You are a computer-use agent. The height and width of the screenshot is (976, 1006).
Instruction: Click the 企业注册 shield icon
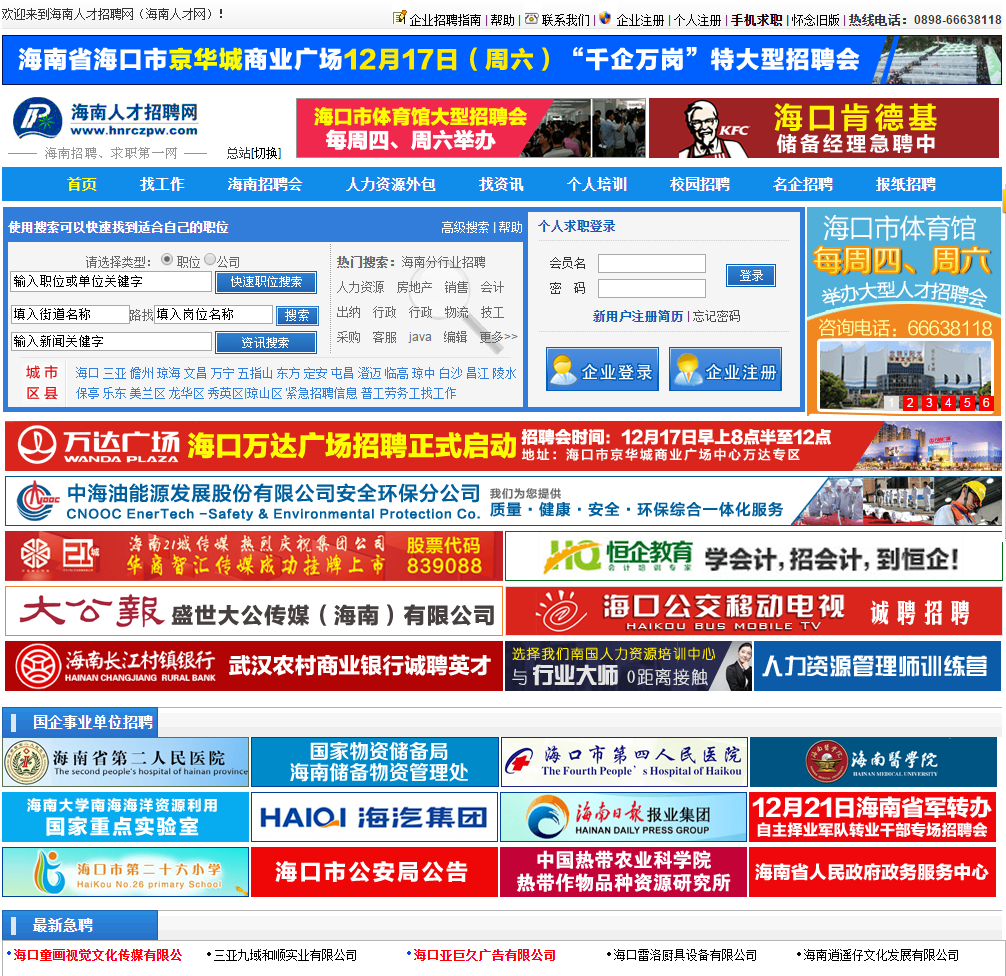point(604,18)
